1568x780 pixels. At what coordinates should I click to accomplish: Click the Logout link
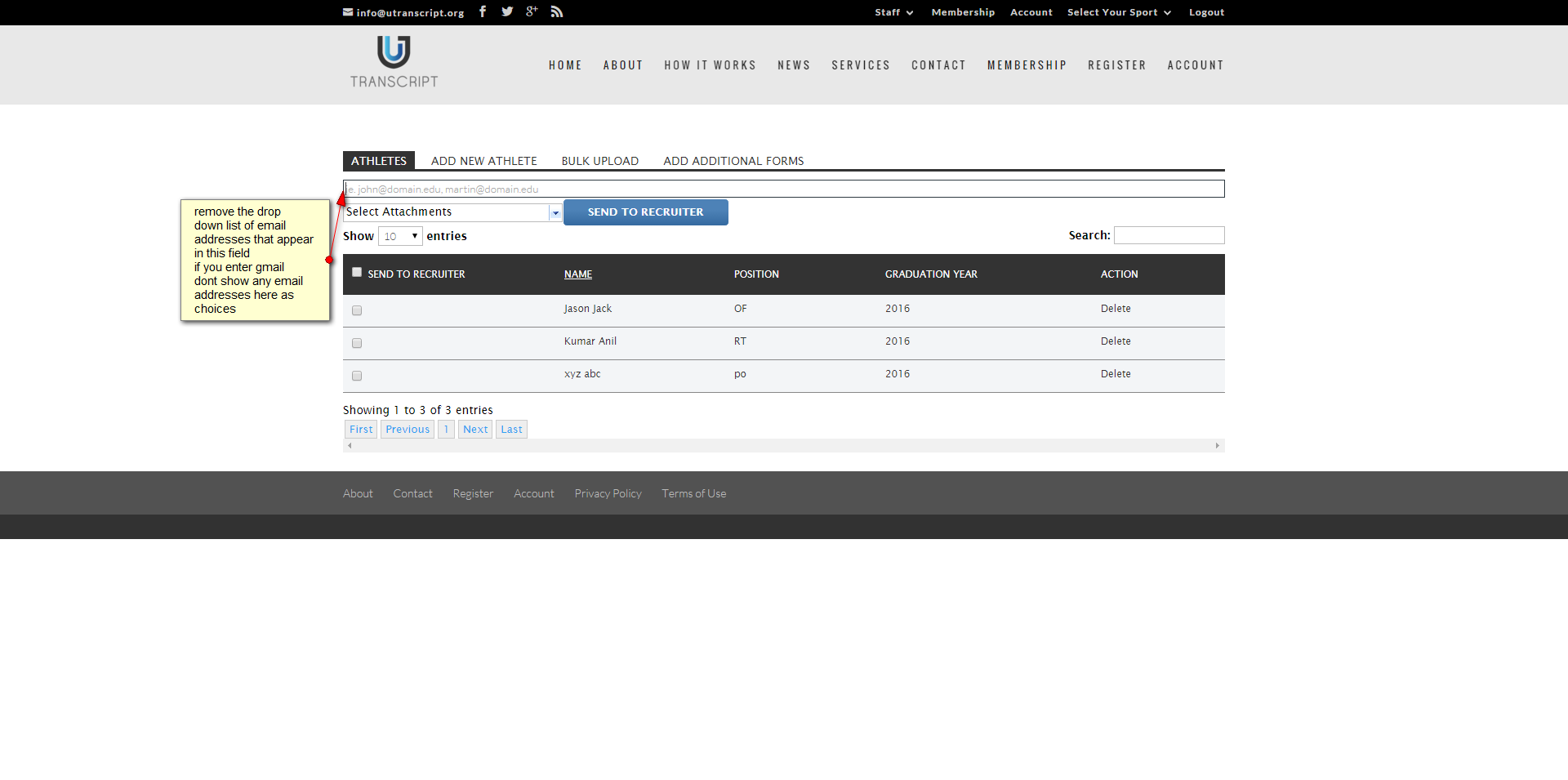pos(1206,12)
